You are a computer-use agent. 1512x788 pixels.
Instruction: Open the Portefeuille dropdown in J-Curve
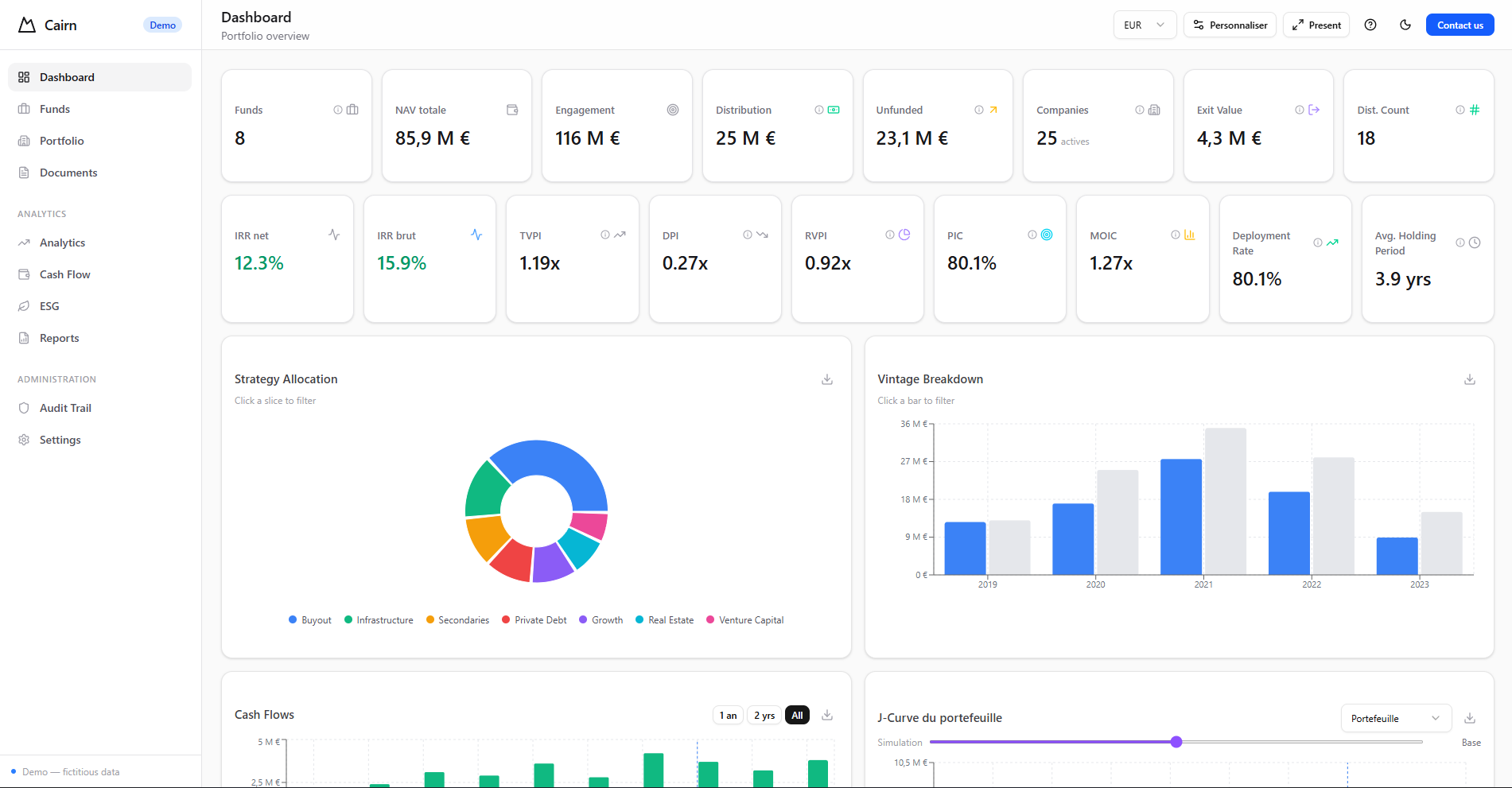click(x=1395, y=718)
